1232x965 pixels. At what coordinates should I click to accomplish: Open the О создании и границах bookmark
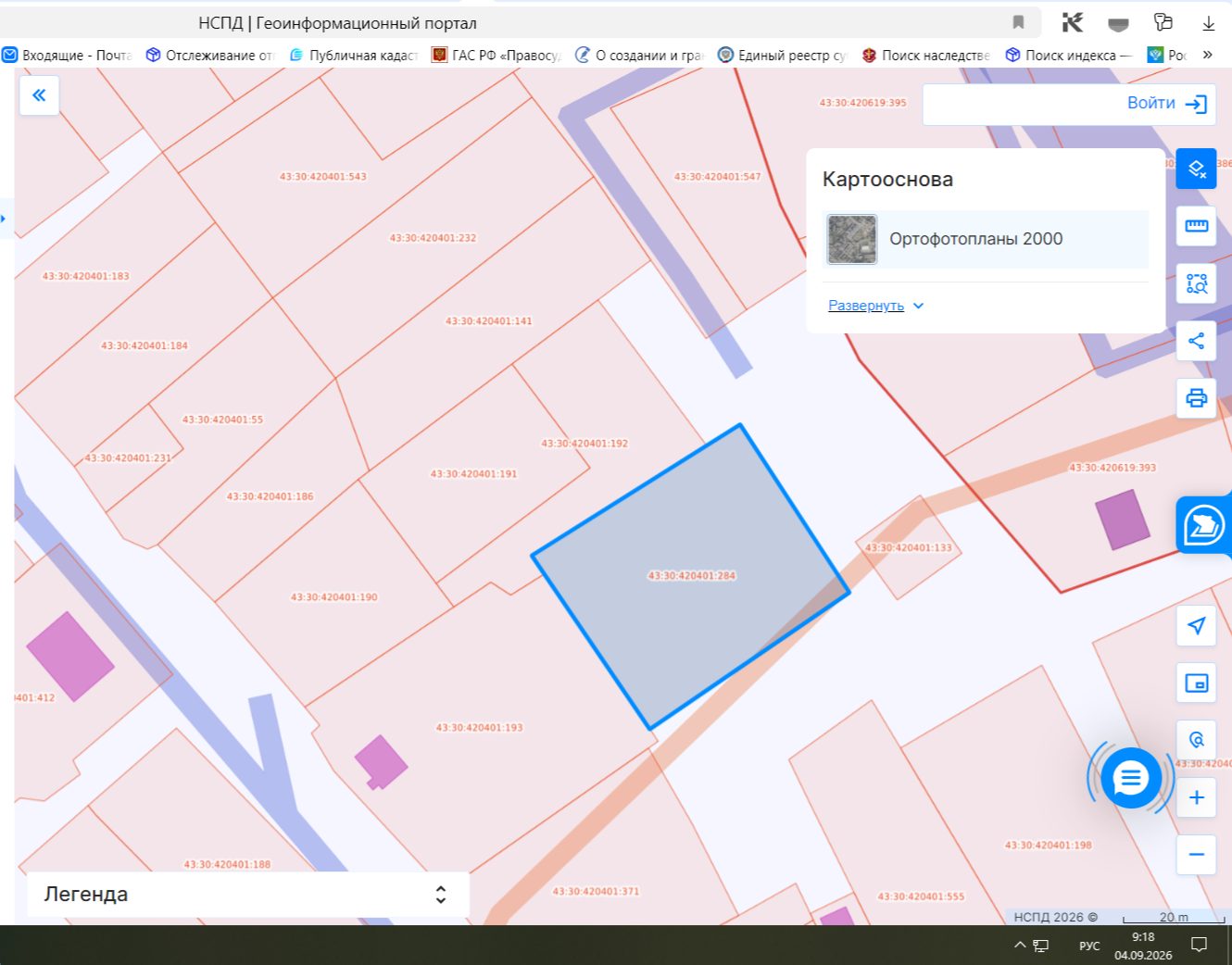(639, 56)
